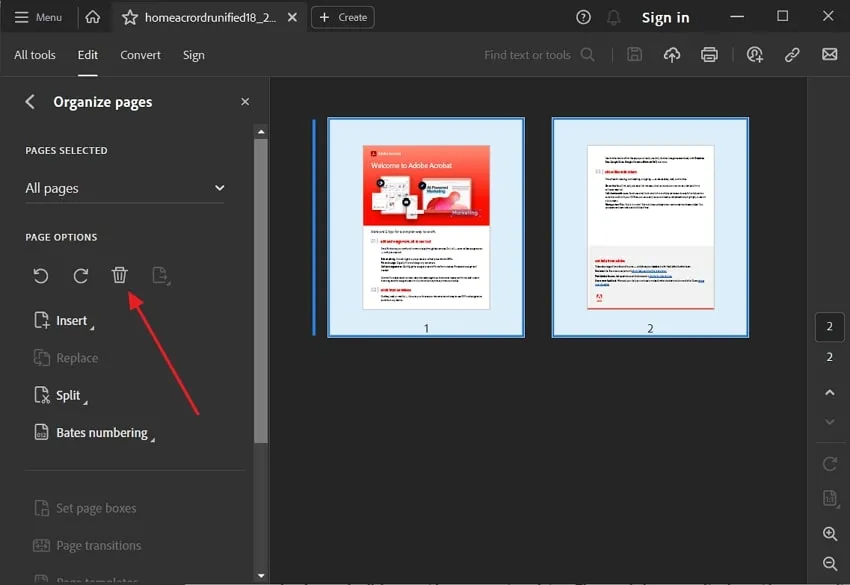Select the rotate clockwise icon
The height and width of the screenshot is (585, 850).
[80, 274]
